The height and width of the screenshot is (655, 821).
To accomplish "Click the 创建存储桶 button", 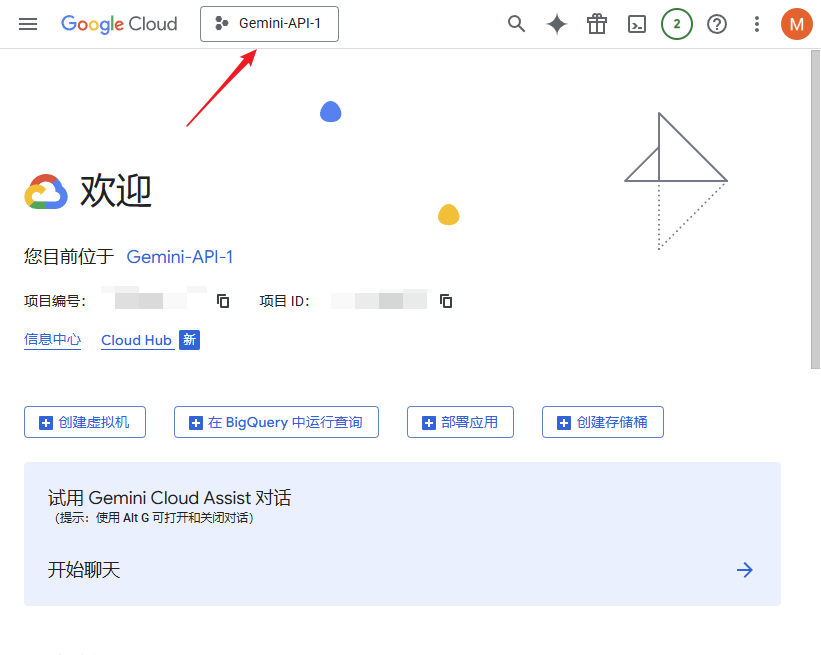I will pos(603,422).
